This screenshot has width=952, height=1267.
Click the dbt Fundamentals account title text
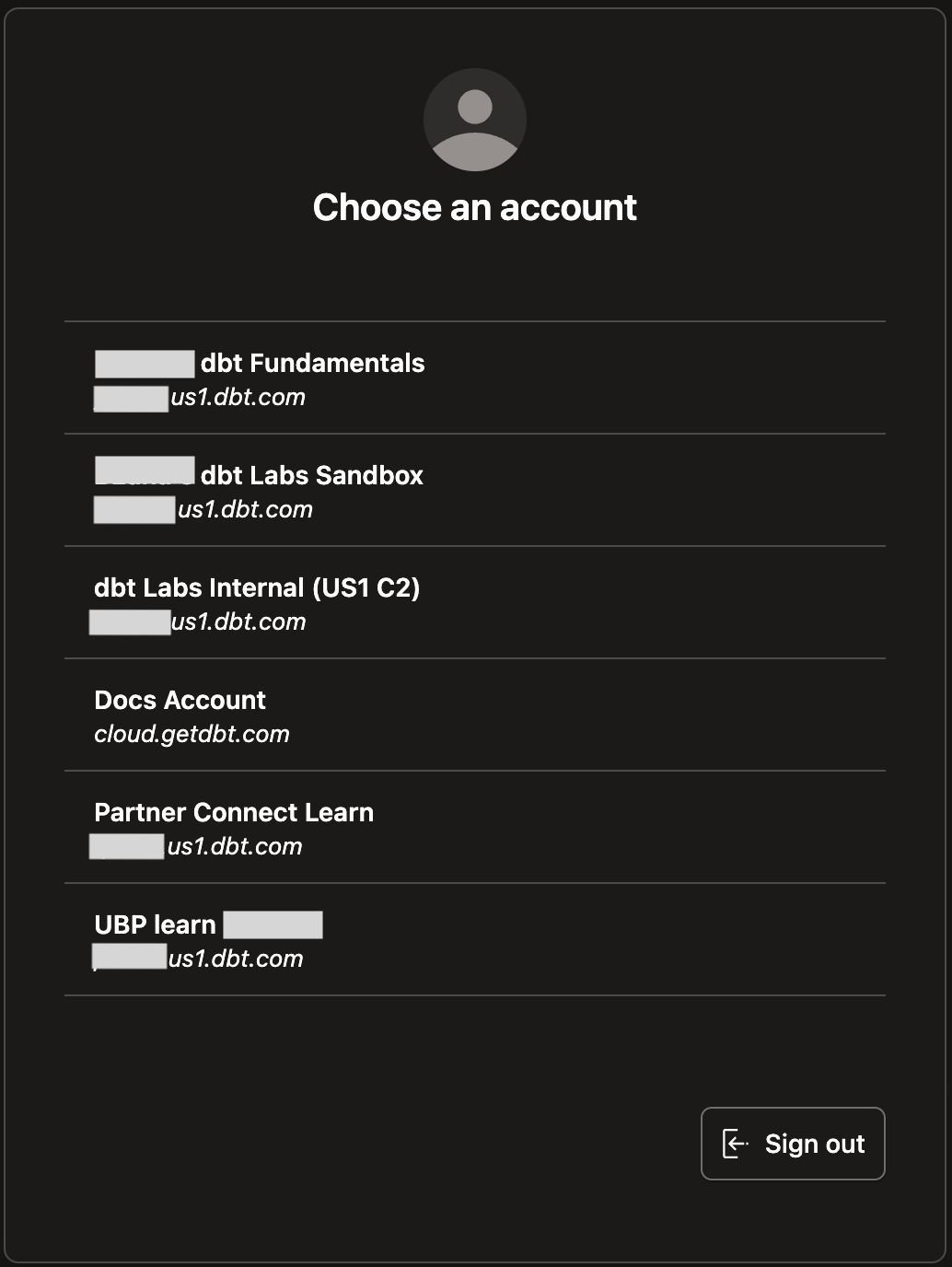313,363
